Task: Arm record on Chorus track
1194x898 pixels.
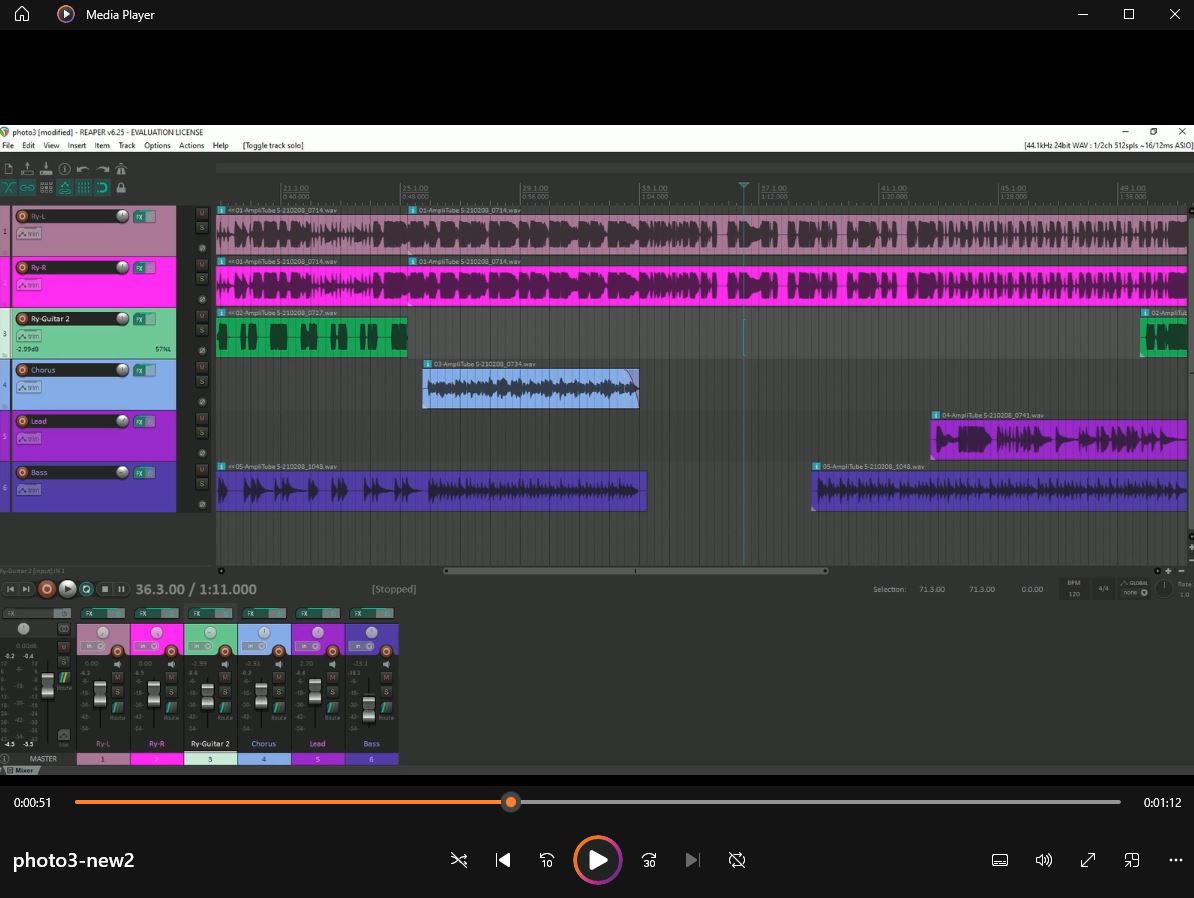Action: pyautogui.click(x=22, y=370)
